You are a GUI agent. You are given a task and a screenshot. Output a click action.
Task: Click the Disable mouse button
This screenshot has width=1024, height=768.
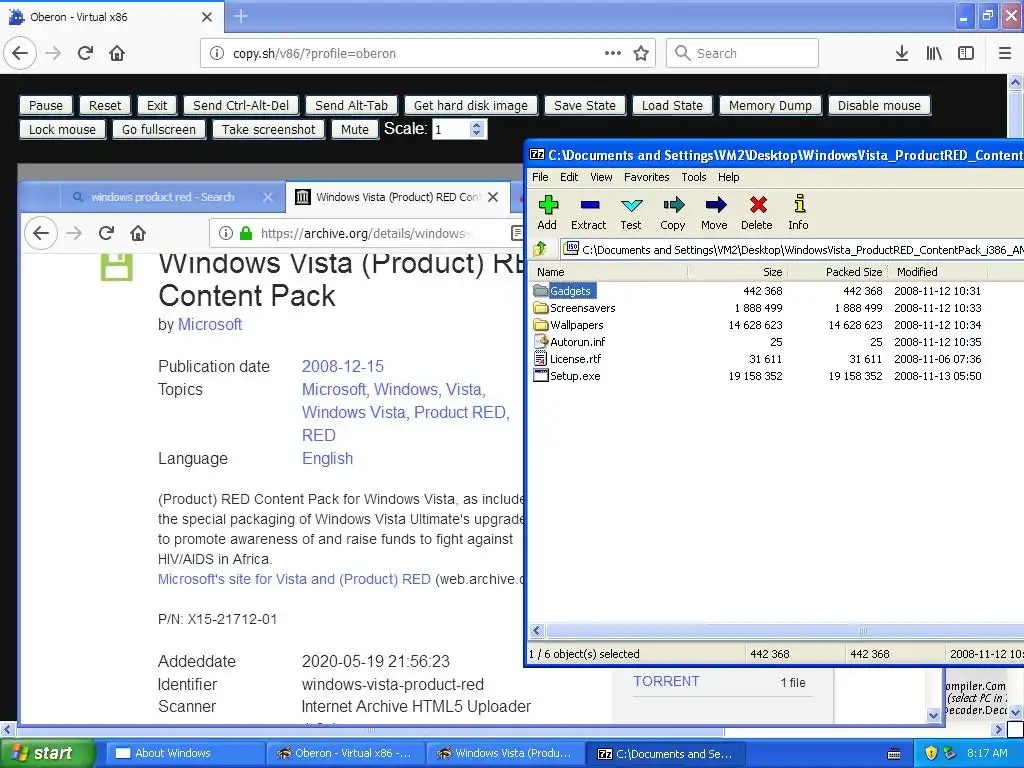click(879, 105)
